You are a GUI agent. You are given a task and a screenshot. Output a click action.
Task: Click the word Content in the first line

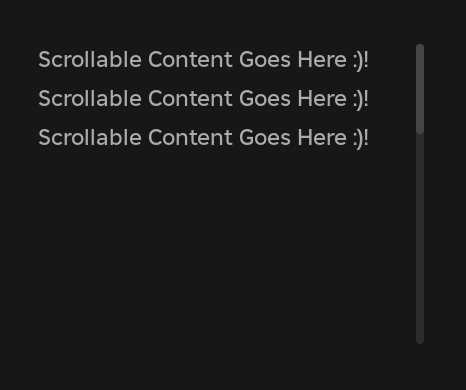pos(190,60)
